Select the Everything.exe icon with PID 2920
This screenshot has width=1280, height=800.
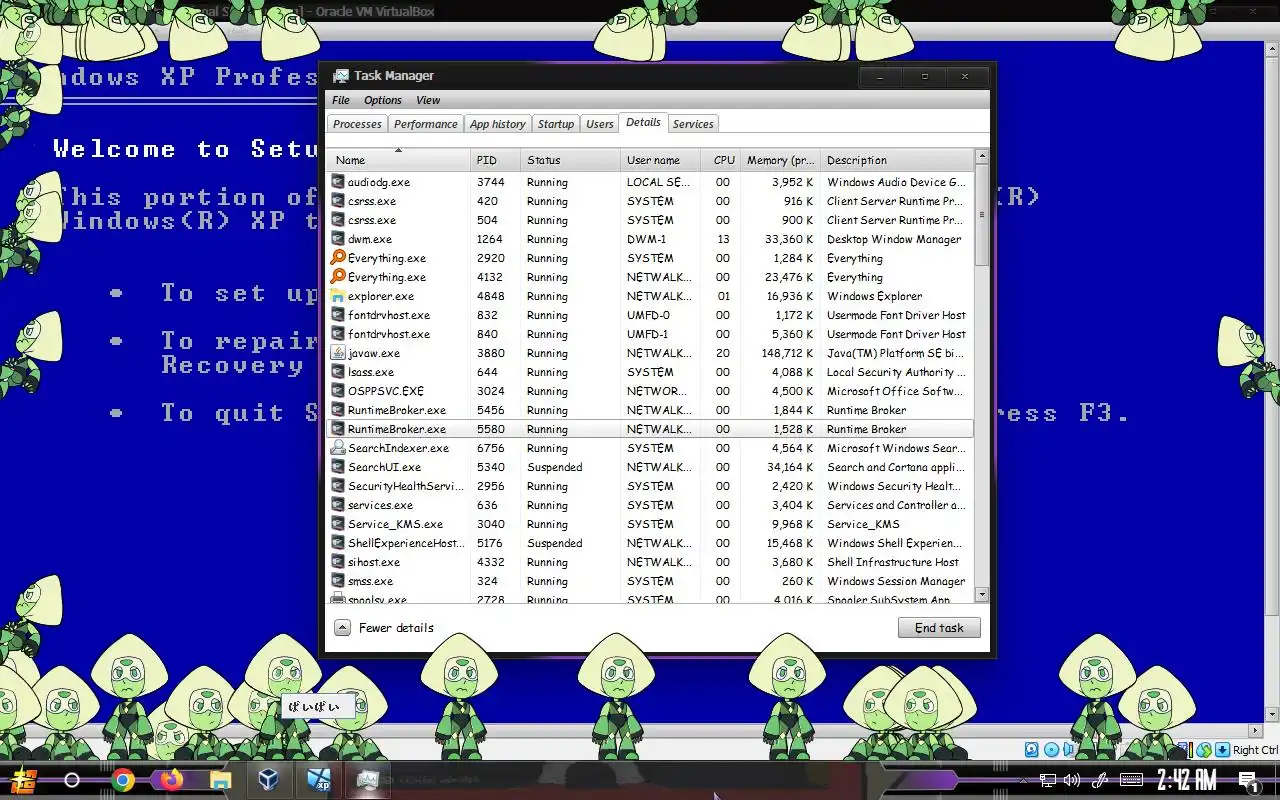tap(338, 258)
